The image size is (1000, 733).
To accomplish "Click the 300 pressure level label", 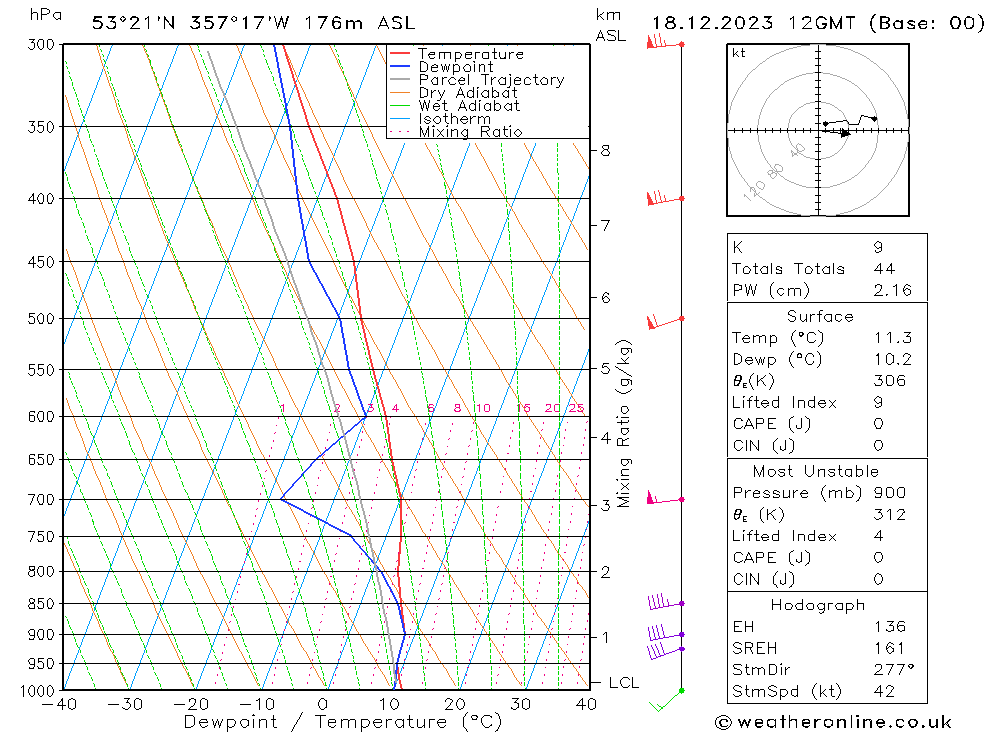I will click(41, 45).
